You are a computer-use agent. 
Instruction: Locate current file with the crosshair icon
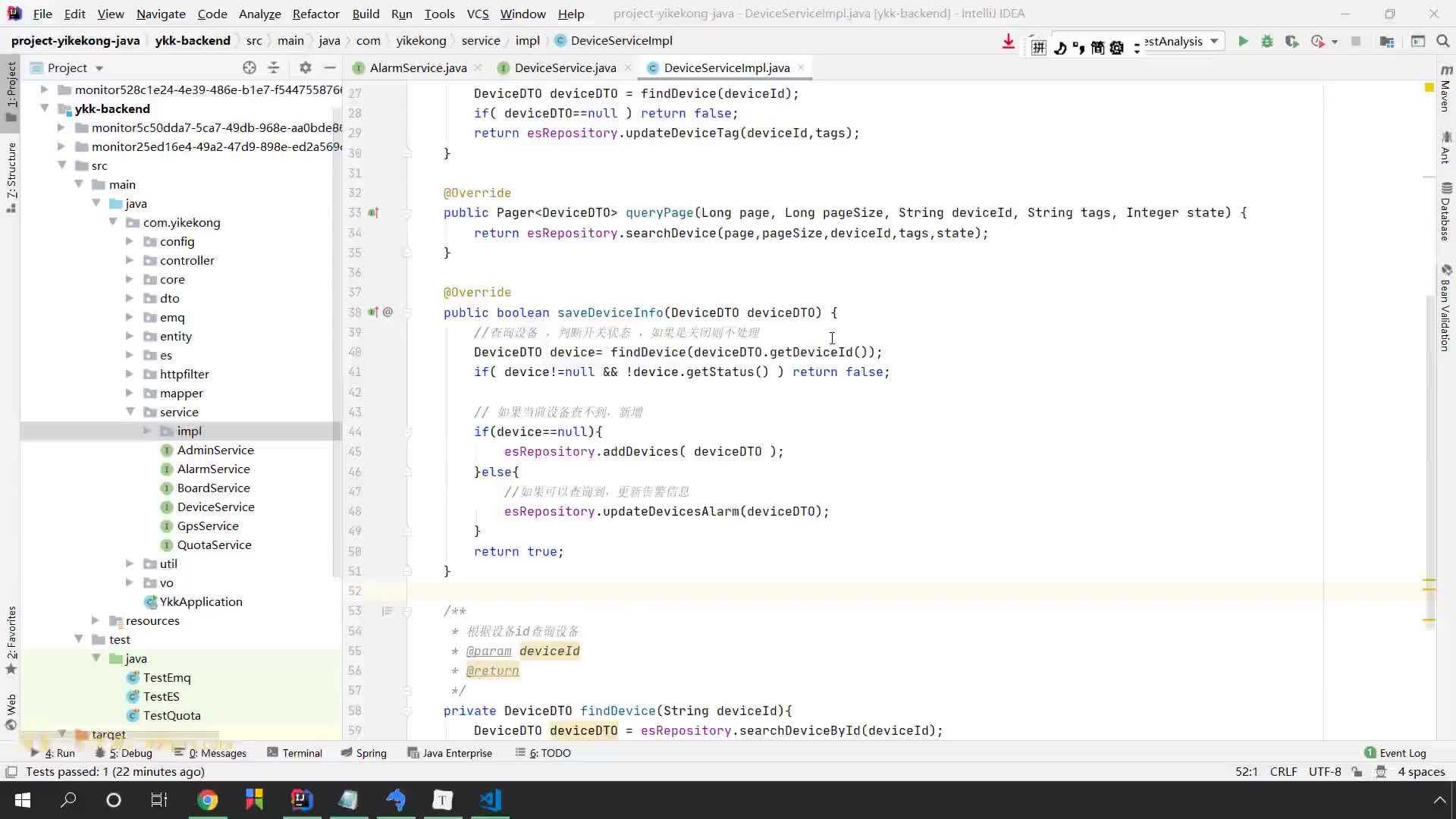(x=249, y=67)
